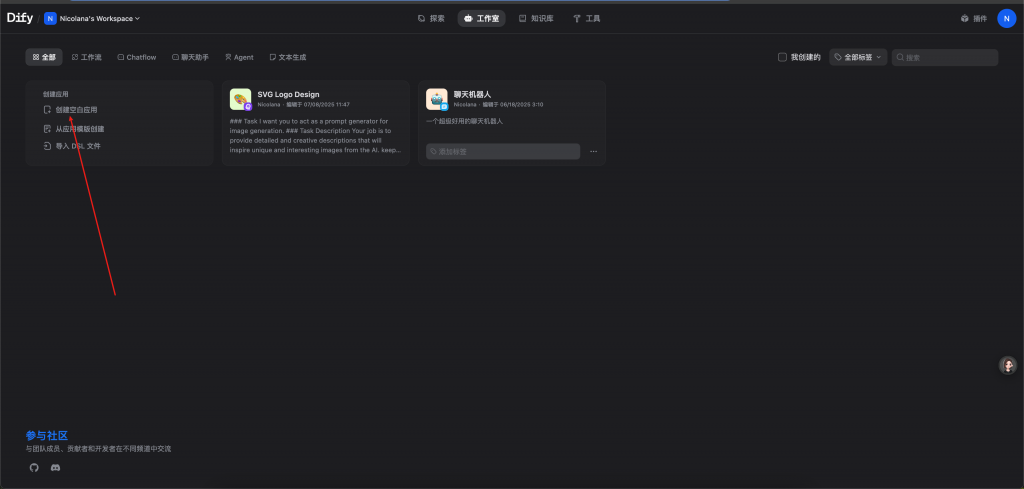Select the Chatflow filter tab
The image size is (1024, 489).
coord(136,58)
